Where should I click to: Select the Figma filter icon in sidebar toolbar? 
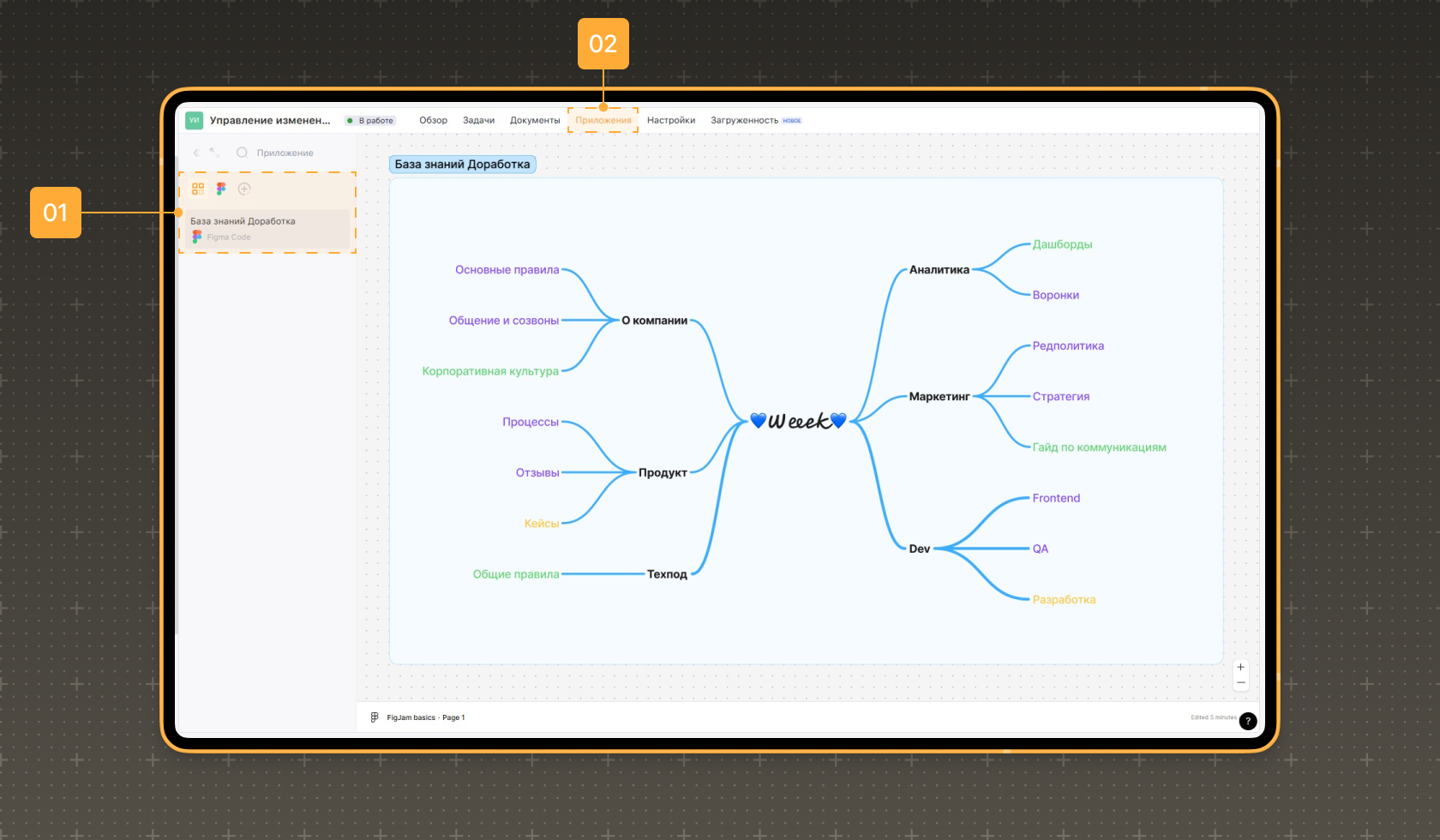221,189
